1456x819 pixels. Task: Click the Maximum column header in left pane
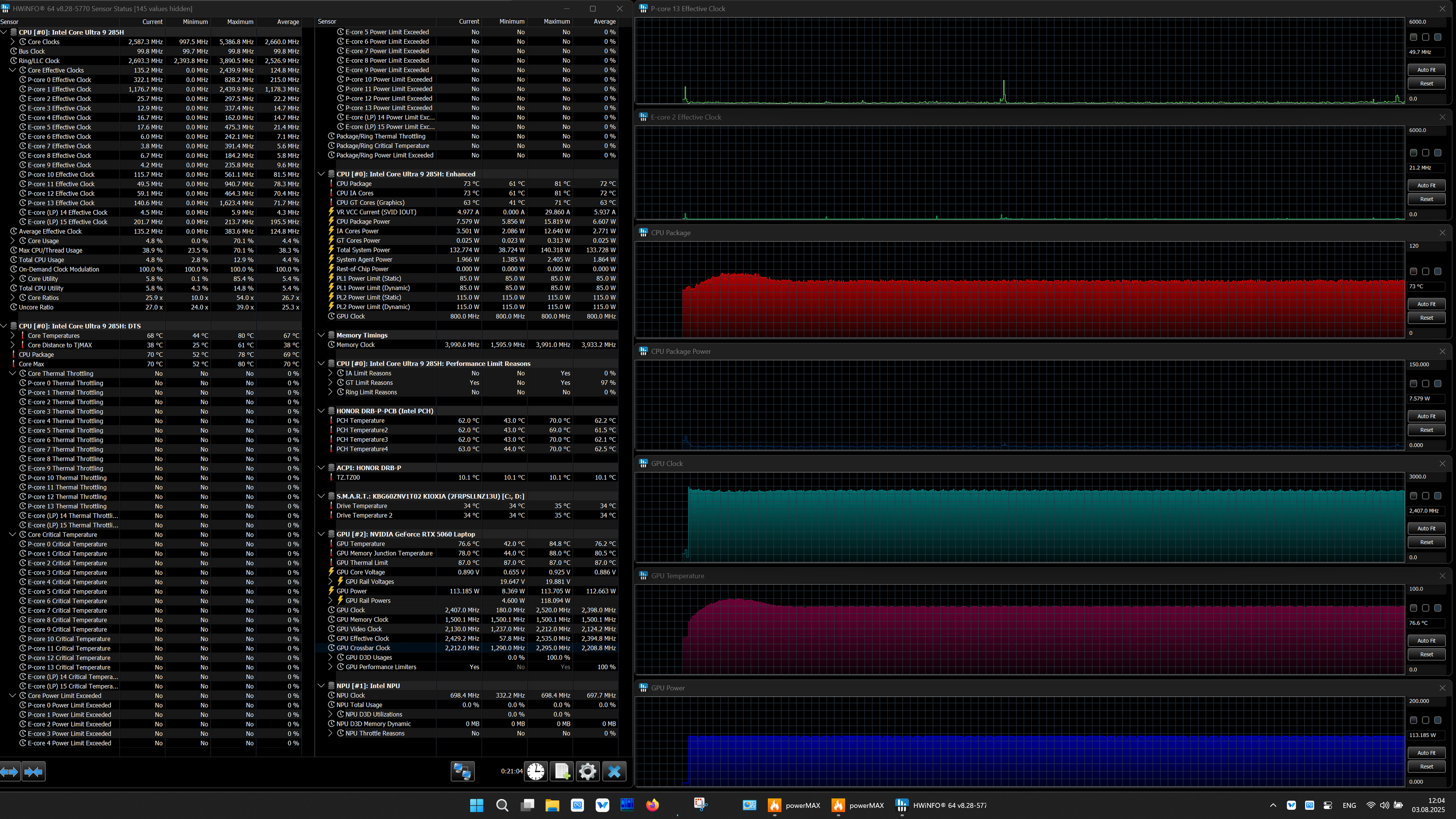[x=240, y=21]
